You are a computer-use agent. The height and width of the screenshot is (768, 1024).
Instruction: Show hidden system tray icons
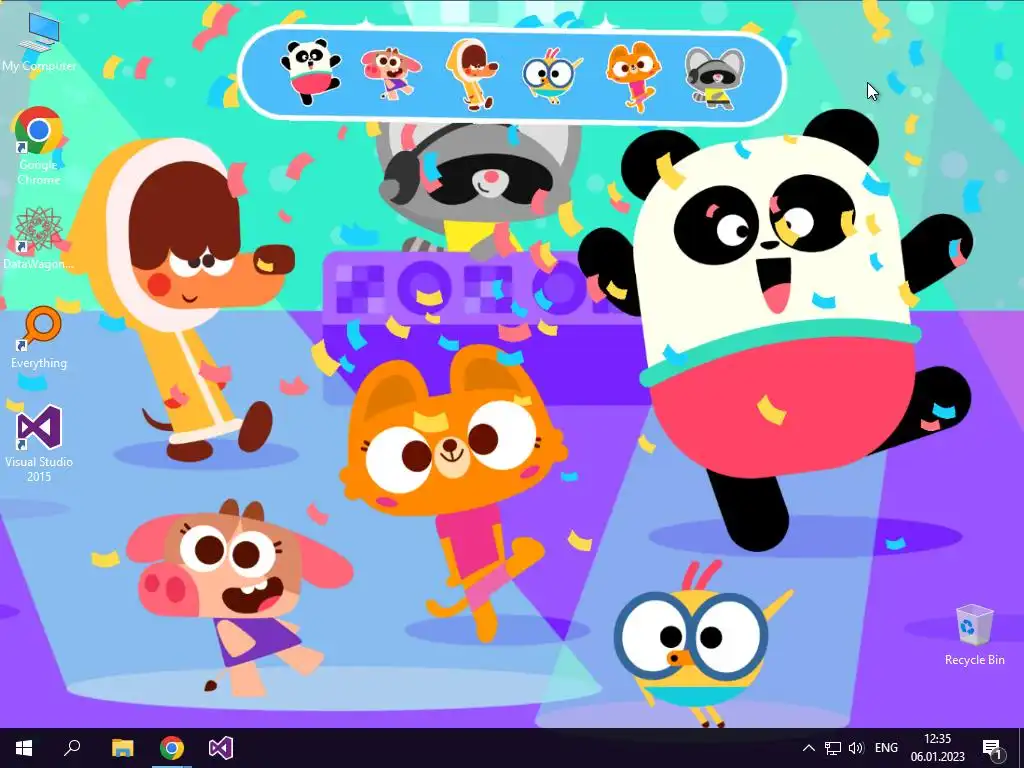808,748
